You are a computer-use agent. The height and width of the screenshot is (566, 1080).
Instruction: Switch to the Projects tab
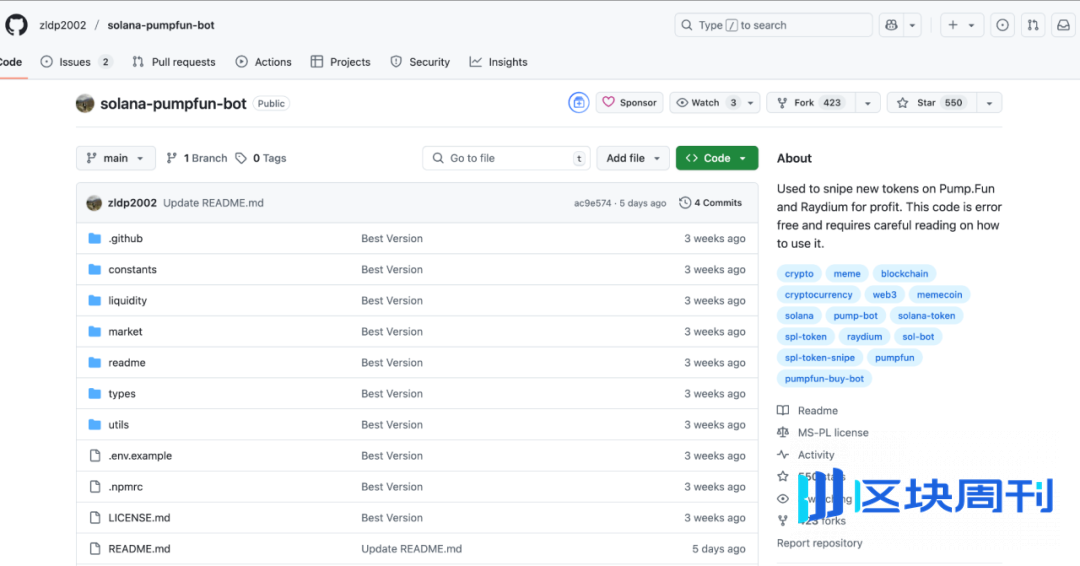(x=340, y=62)
